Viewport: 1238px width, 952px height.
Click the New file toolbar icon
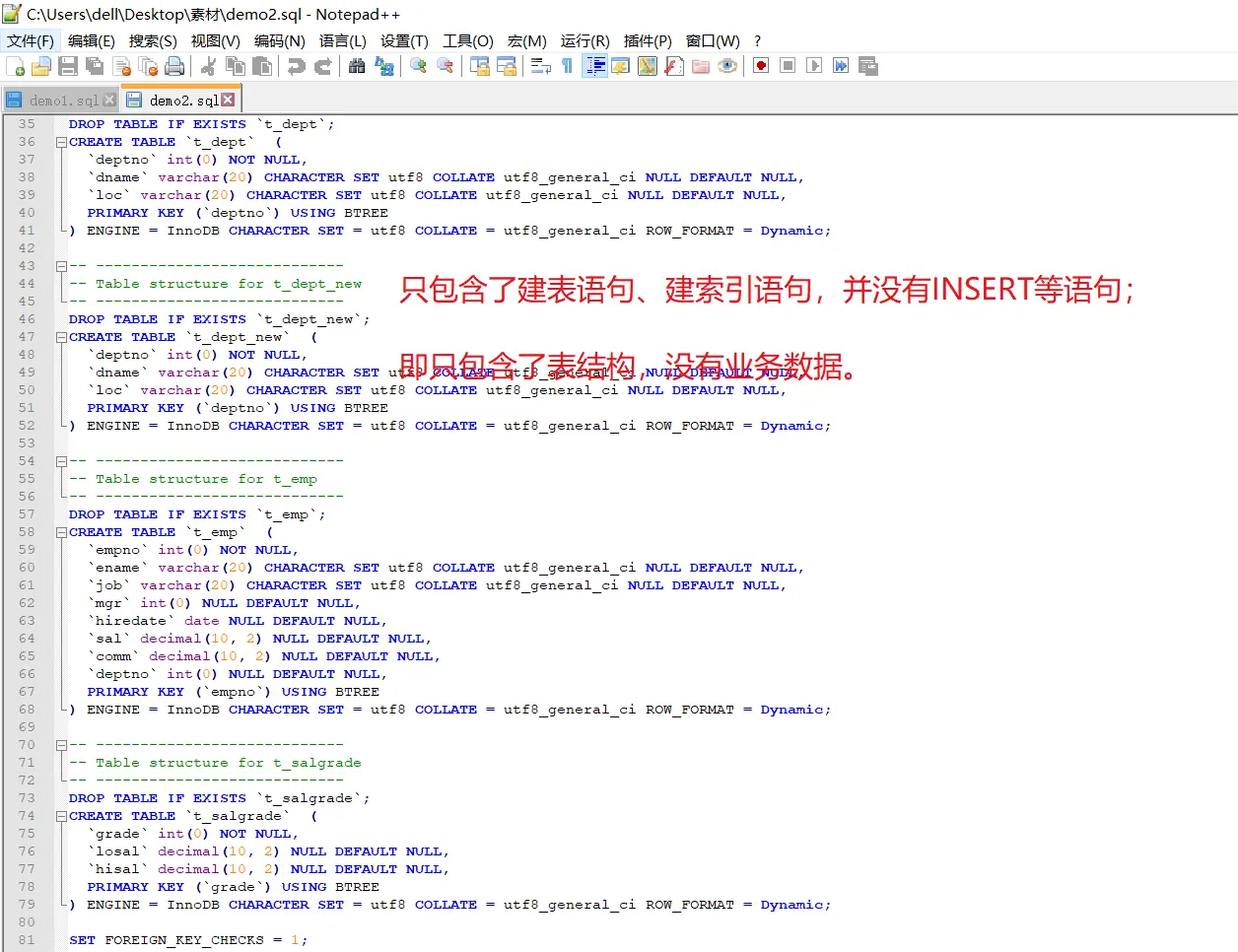point(16,66)
